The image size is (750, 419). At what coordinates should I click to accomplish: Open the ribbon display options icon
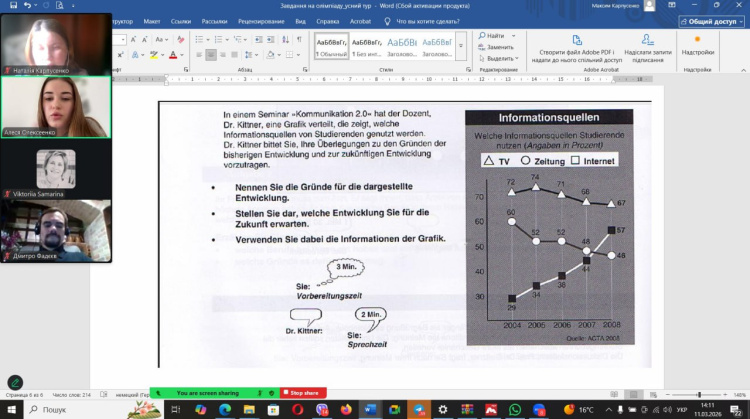(672, 5)
